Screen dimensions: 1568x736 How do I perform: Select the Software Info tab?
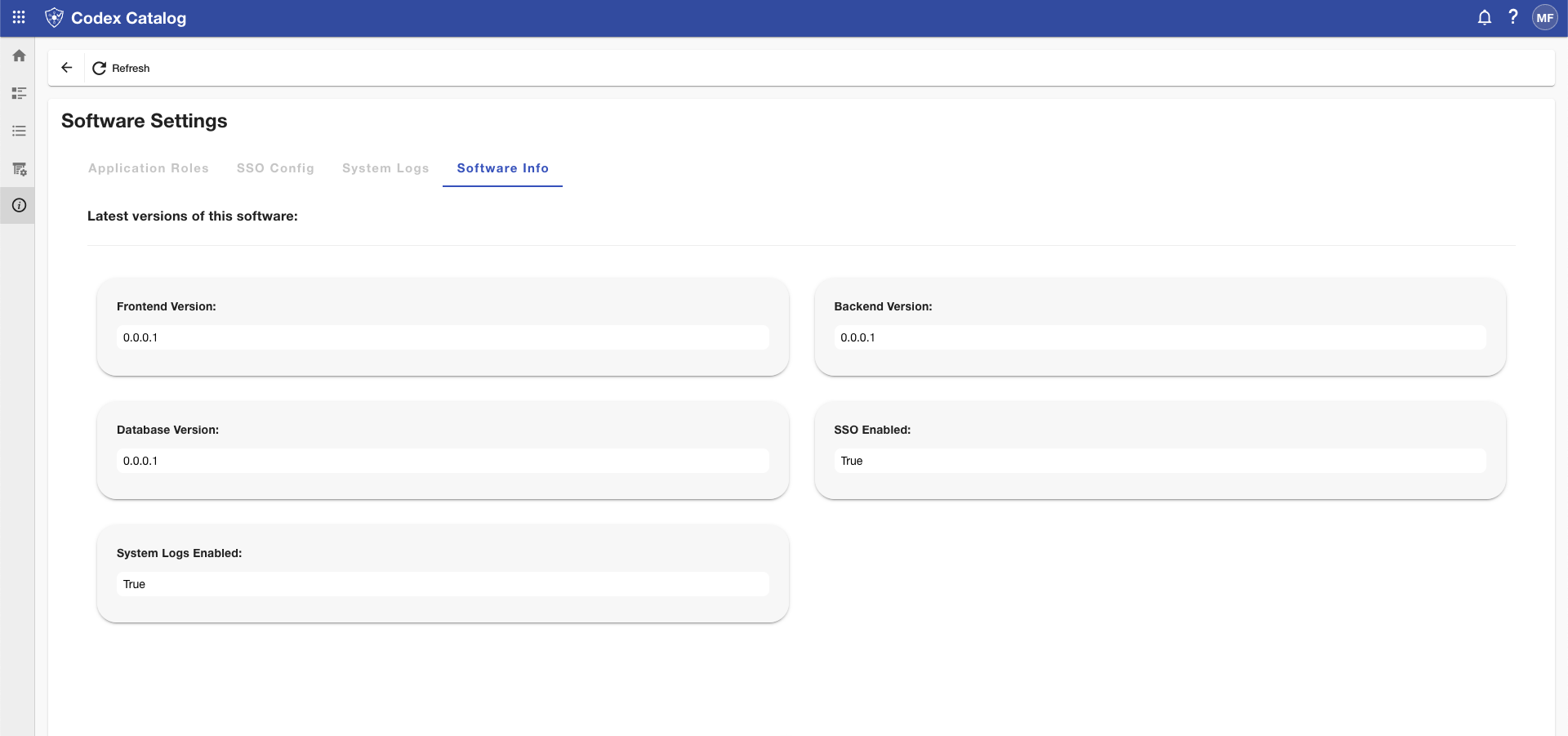click(x=502, y=168)
